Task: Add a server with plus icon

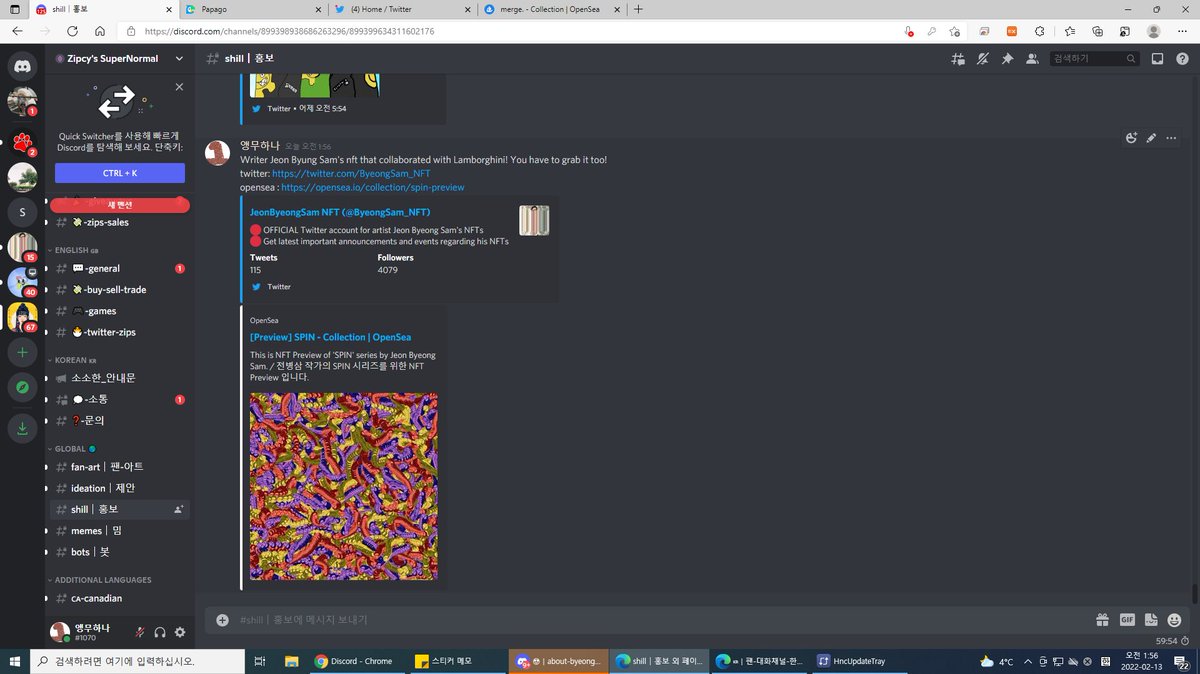Action: (x=22, y=352)
